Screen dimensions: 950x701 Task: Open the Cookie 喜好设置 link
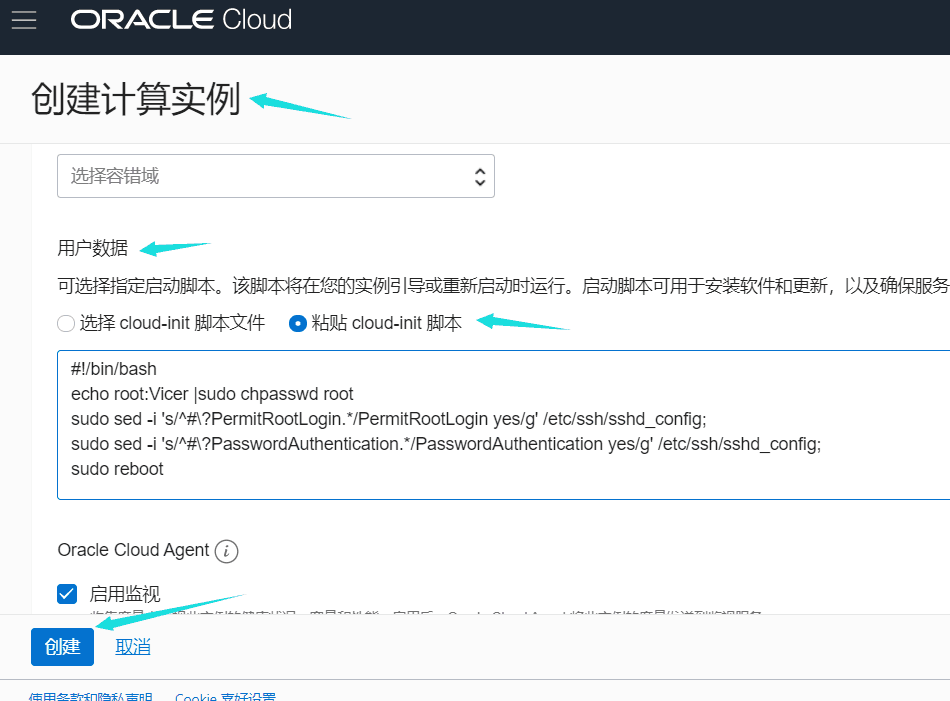225,697
